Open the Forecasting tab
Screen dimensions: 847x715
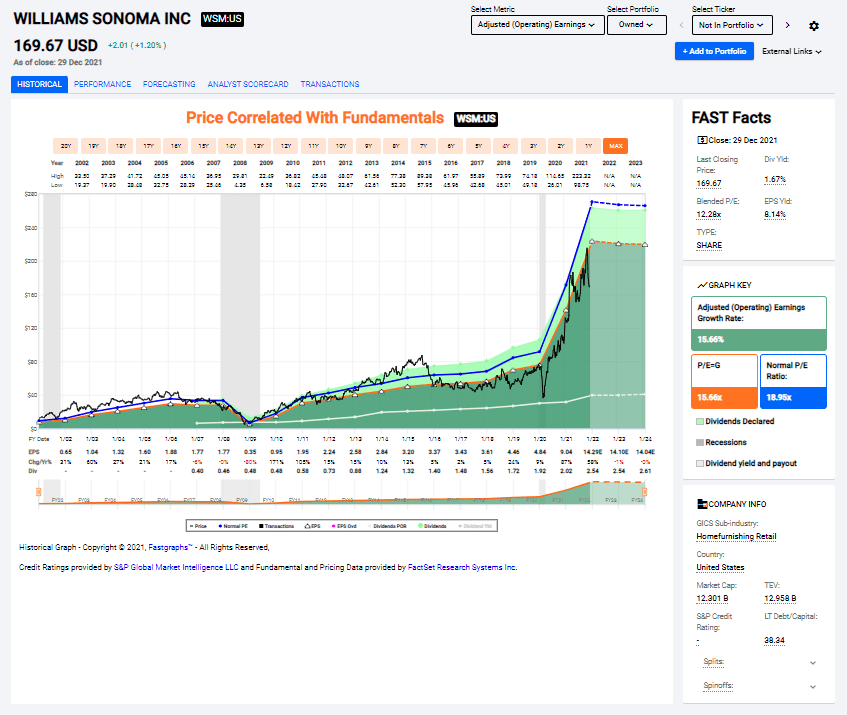tap(169, 84)
